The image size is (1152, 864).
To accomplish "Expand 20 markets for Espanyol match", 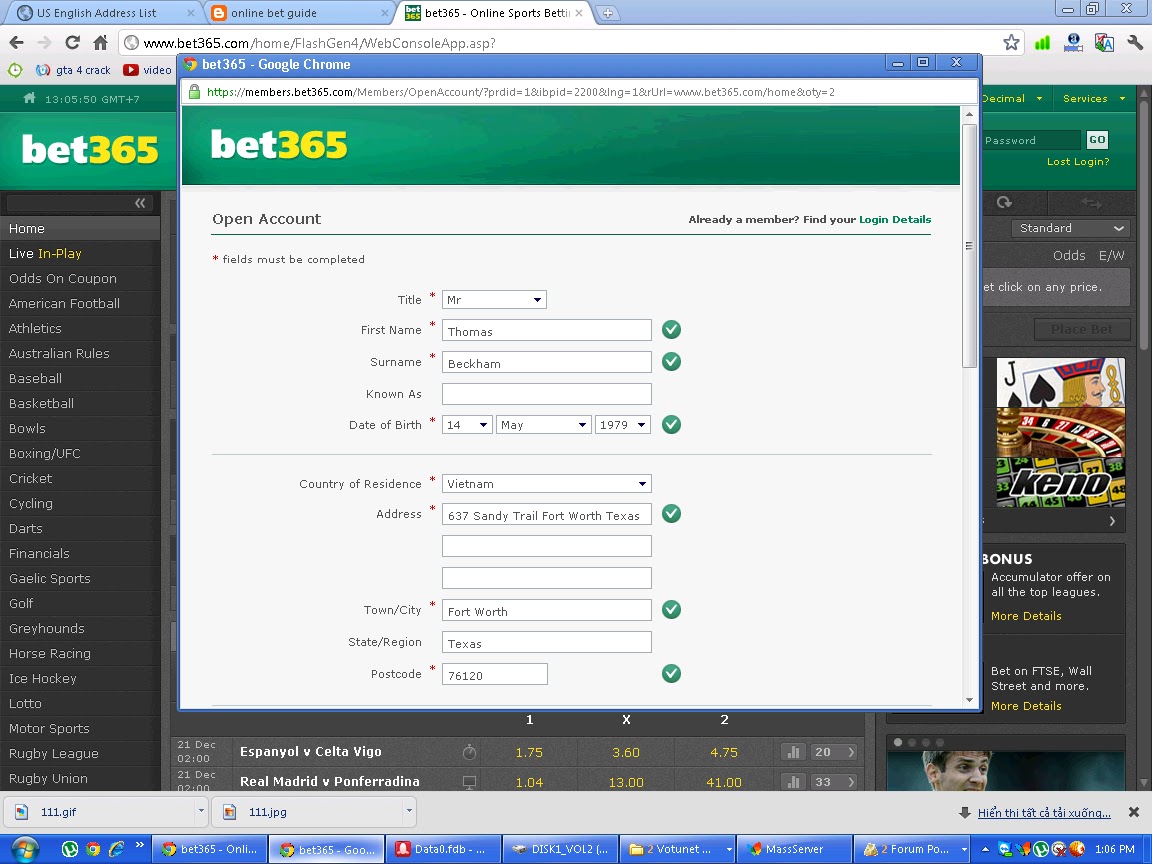I will click(835, 752).
